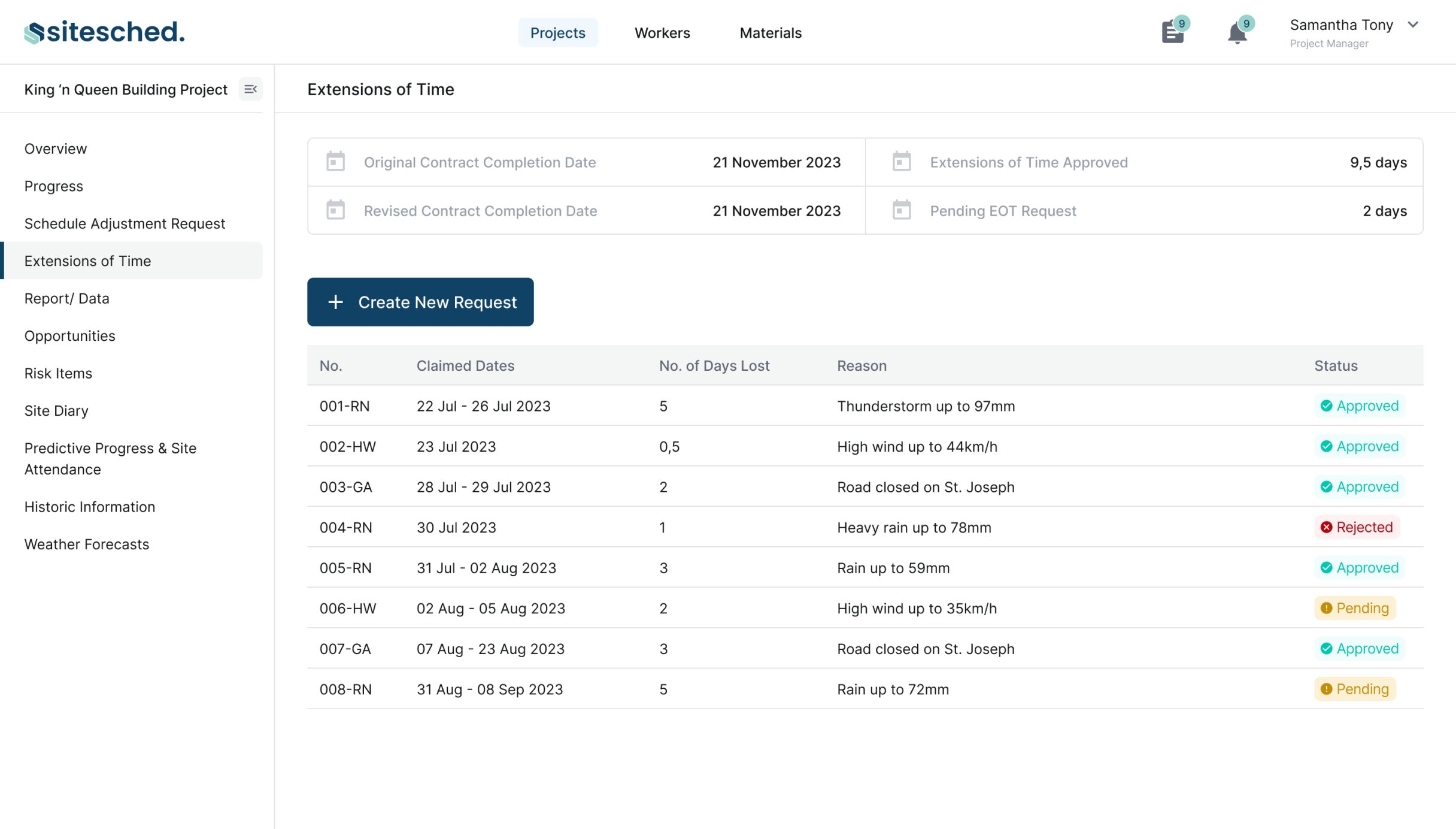The image size is (1456, 829).
Task: Open Progress in the sidebar
Action: (x=54, y=186)
